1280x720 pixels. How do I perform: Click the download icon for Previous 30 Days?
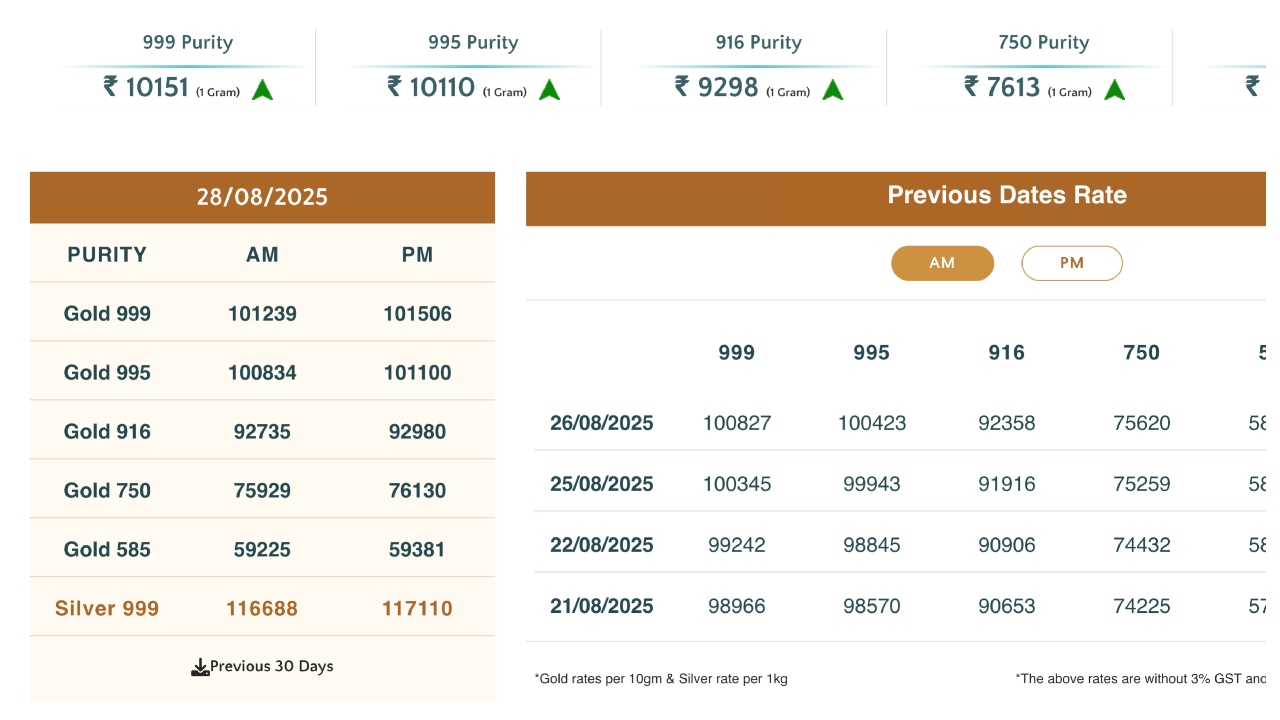(200, 667)
